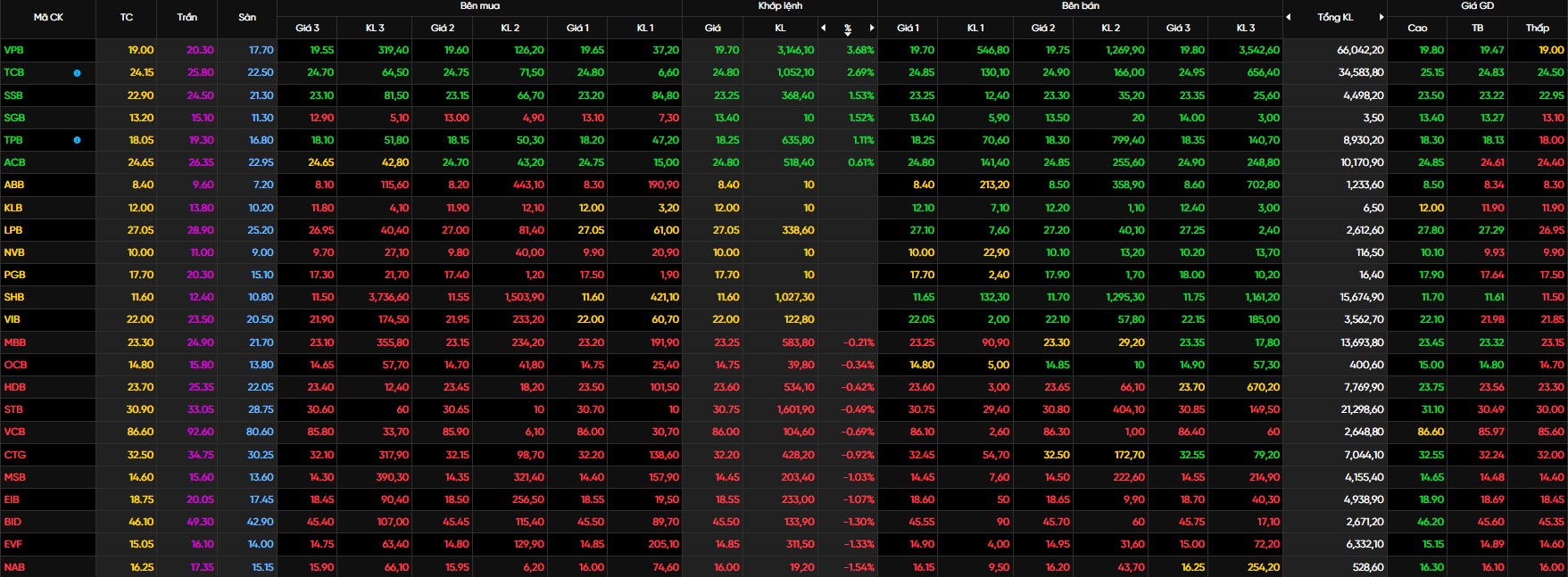Click the Giá header under Khớp lệnh
Image resolution: width=1568 pixels, height=577 pixels.
click(x=712, y=28)
